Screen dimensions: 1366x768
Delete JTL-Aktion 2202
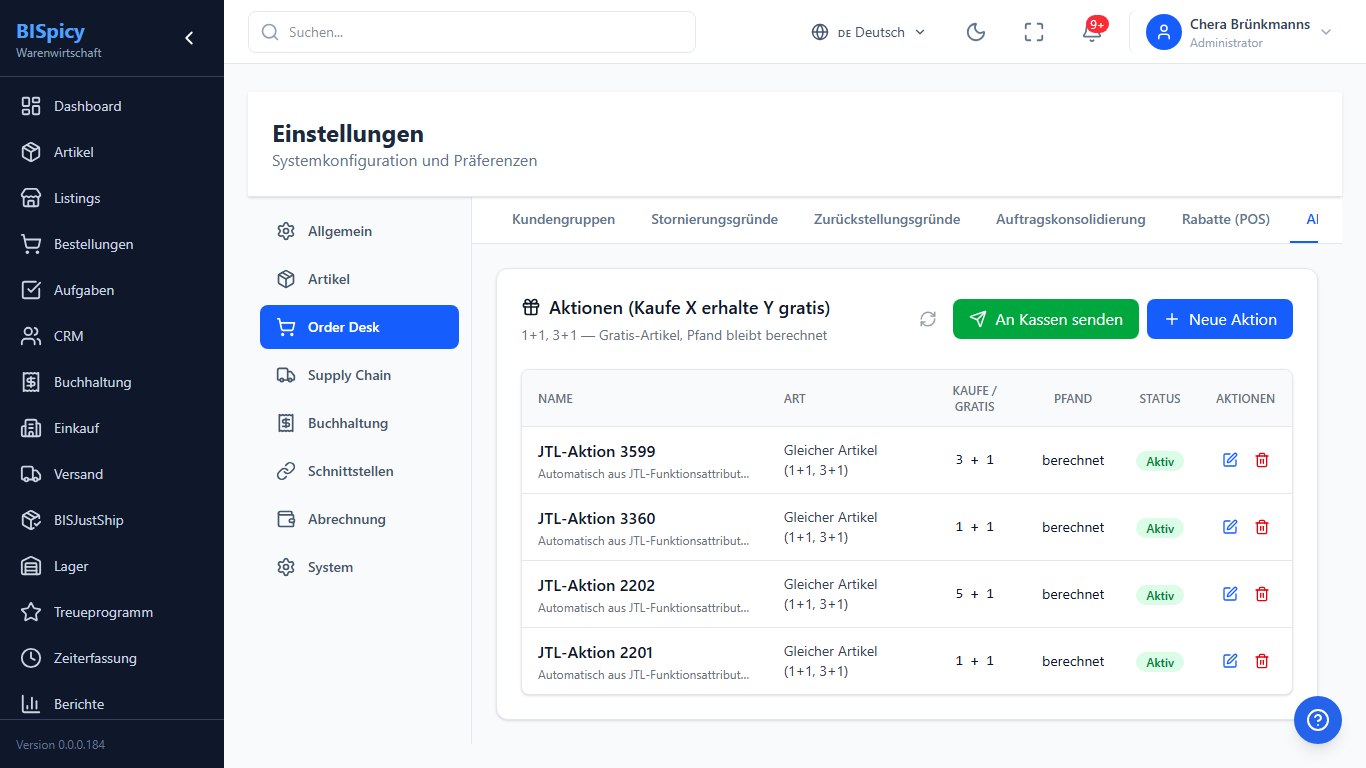pos(1262,594)
